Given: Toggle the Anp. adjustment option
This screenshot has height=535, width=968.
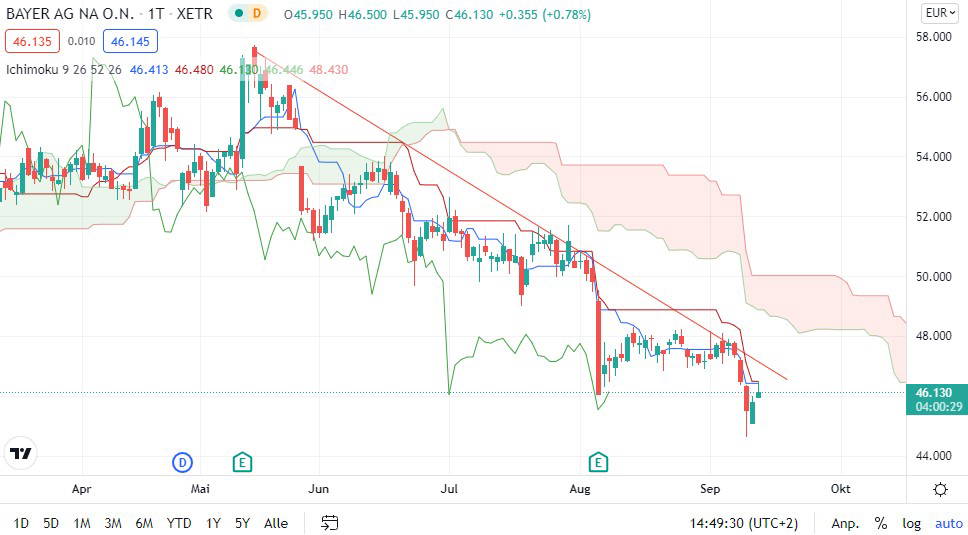Looking at the screenshot, I should (x=845, y=523).
